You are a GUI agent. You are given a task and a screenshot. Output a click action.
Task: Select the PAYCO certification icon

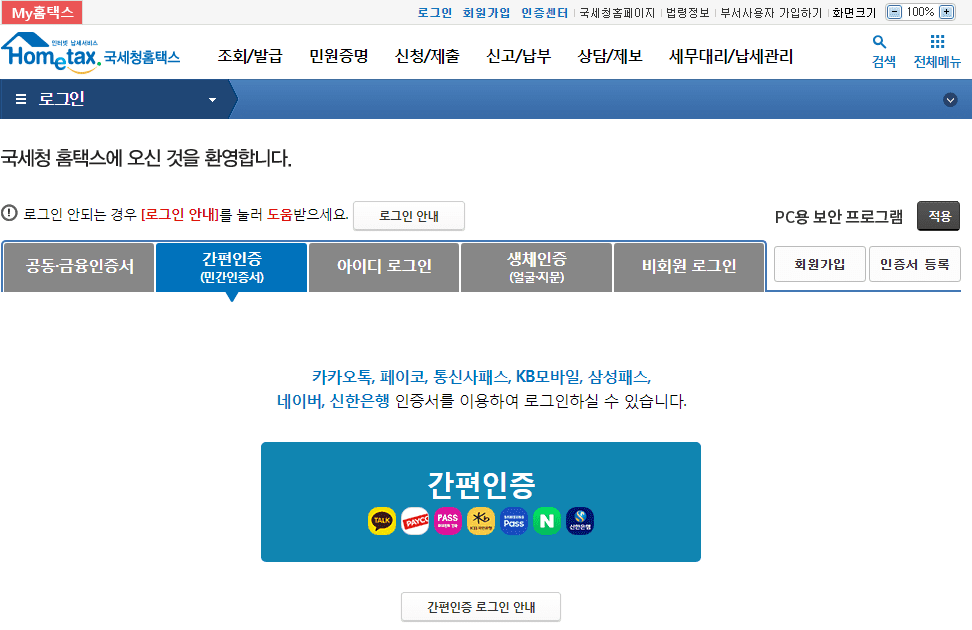[414, 520]
